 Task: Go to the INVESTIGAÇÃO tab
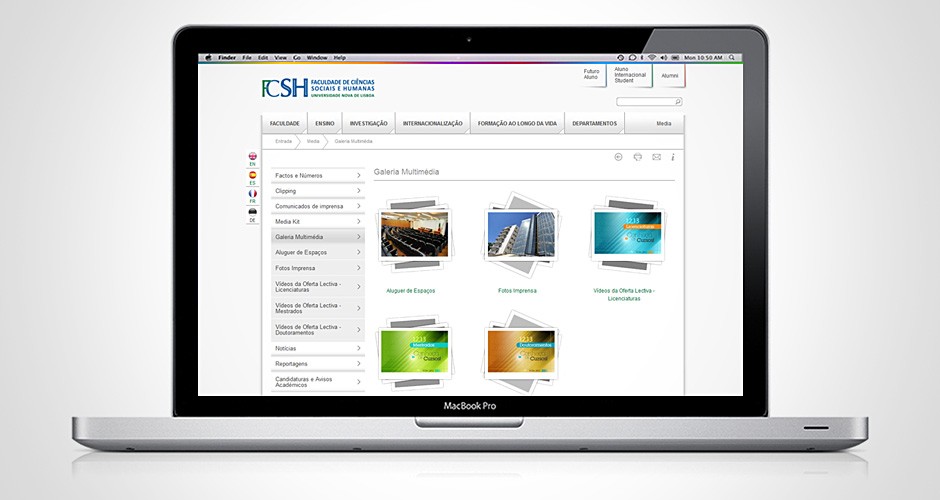click(369, 124)
